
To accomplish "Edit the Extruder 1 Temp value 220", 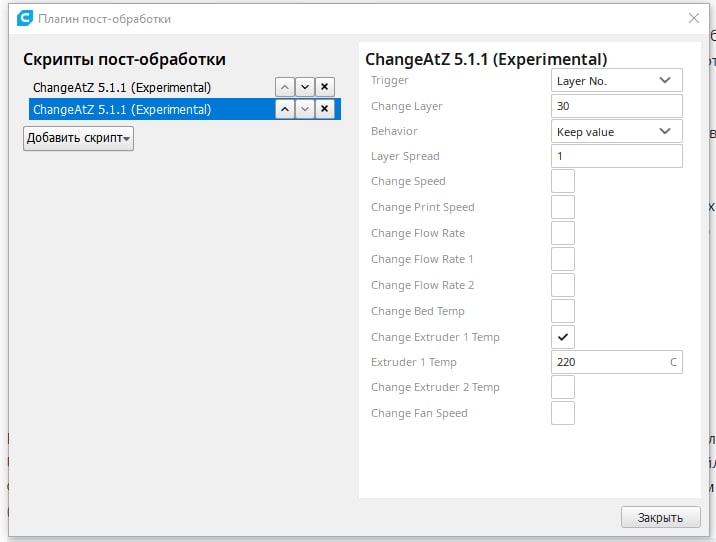I will coord(617,362).
